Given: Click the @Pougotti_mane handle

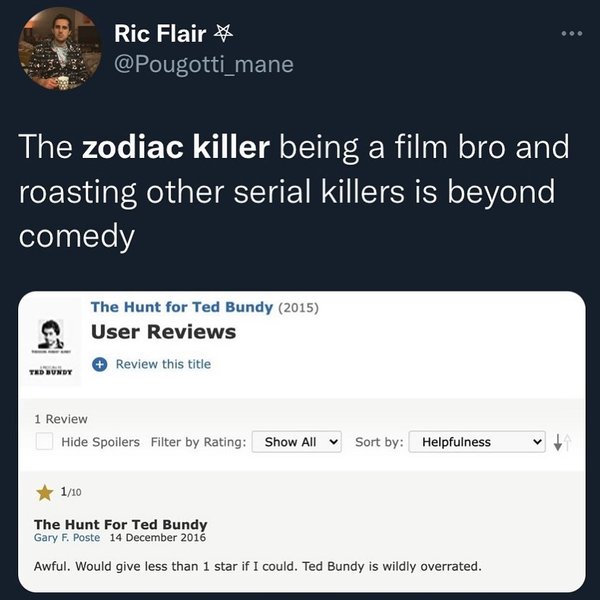Looking at the screenshot, I should coord(203,65).
